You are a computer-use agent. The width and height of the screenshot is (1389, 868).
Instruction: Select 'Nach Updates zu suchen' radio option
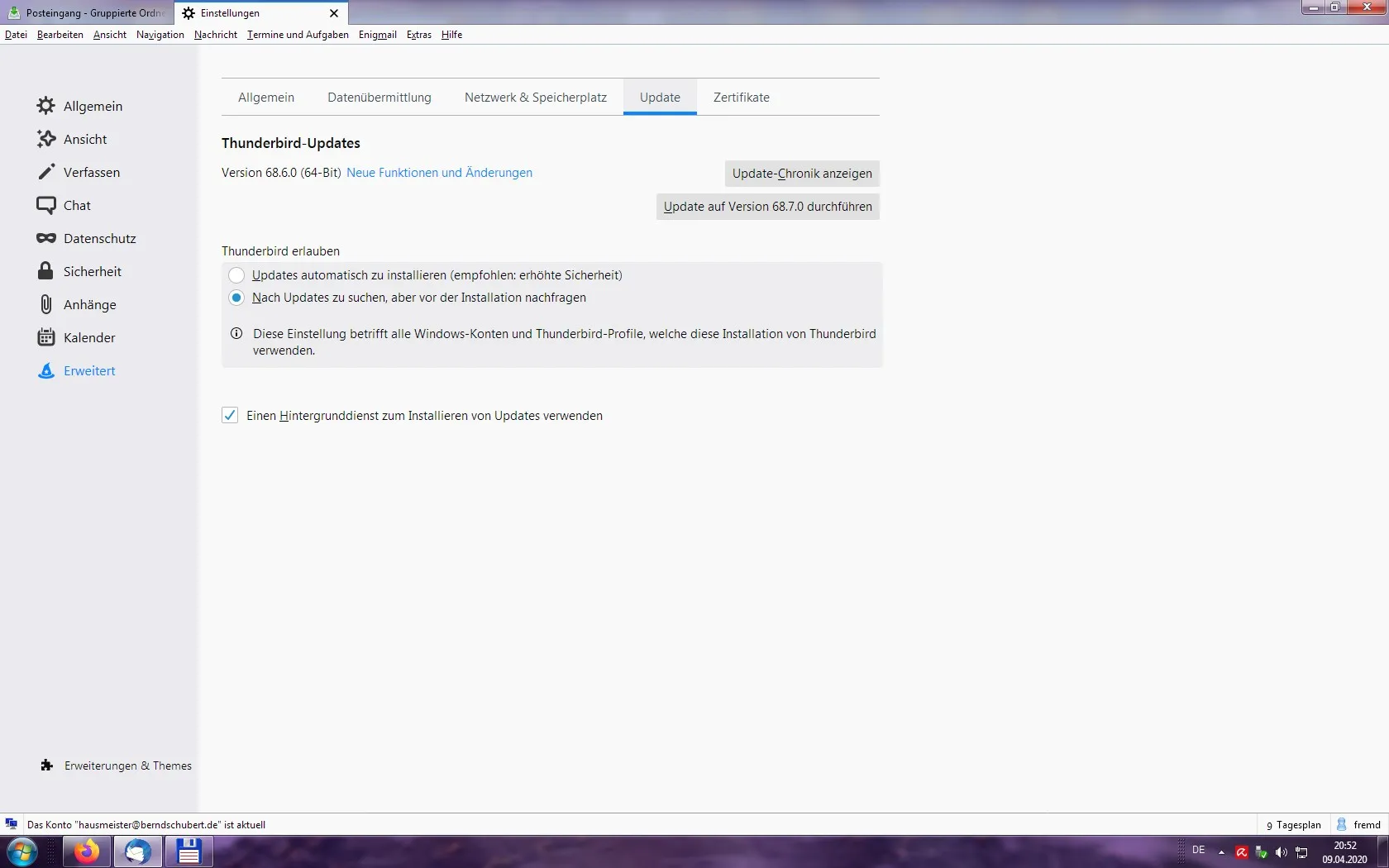click(236, 298)
